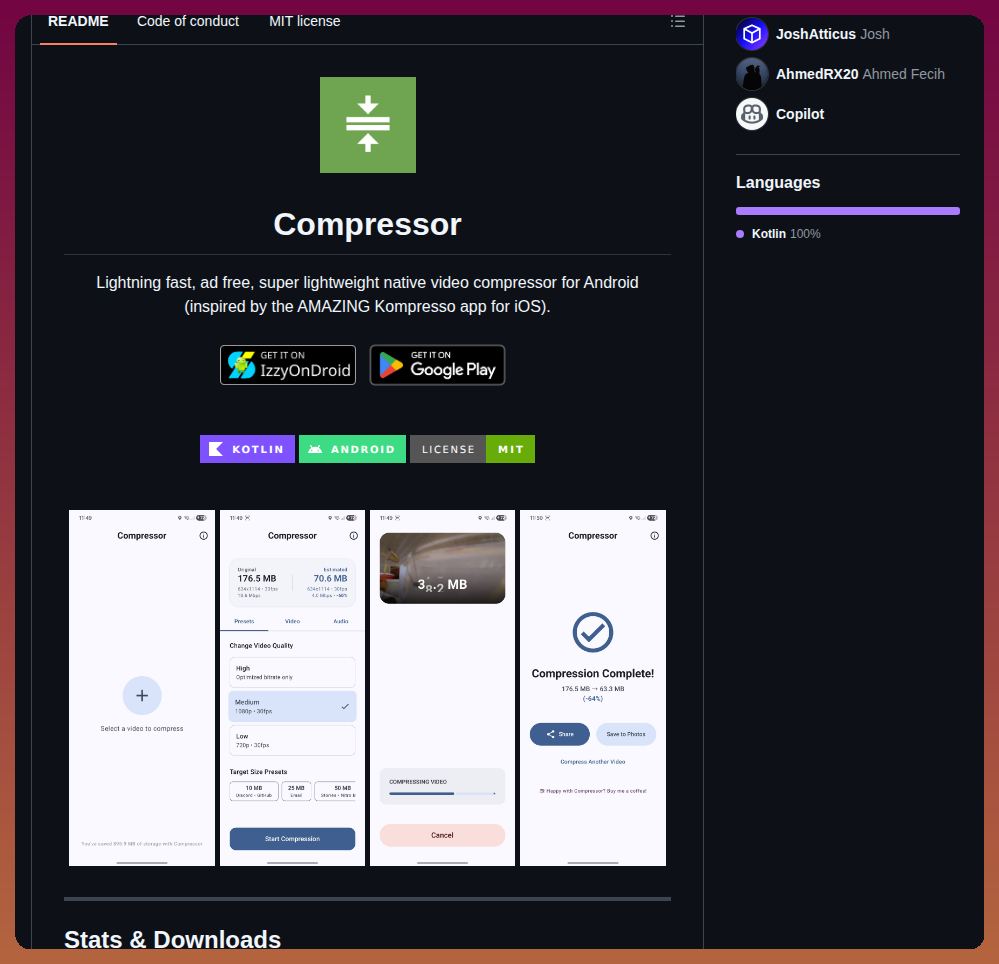Switch to Code of conduct tab
999x964 pixels.
click(188, 22)
